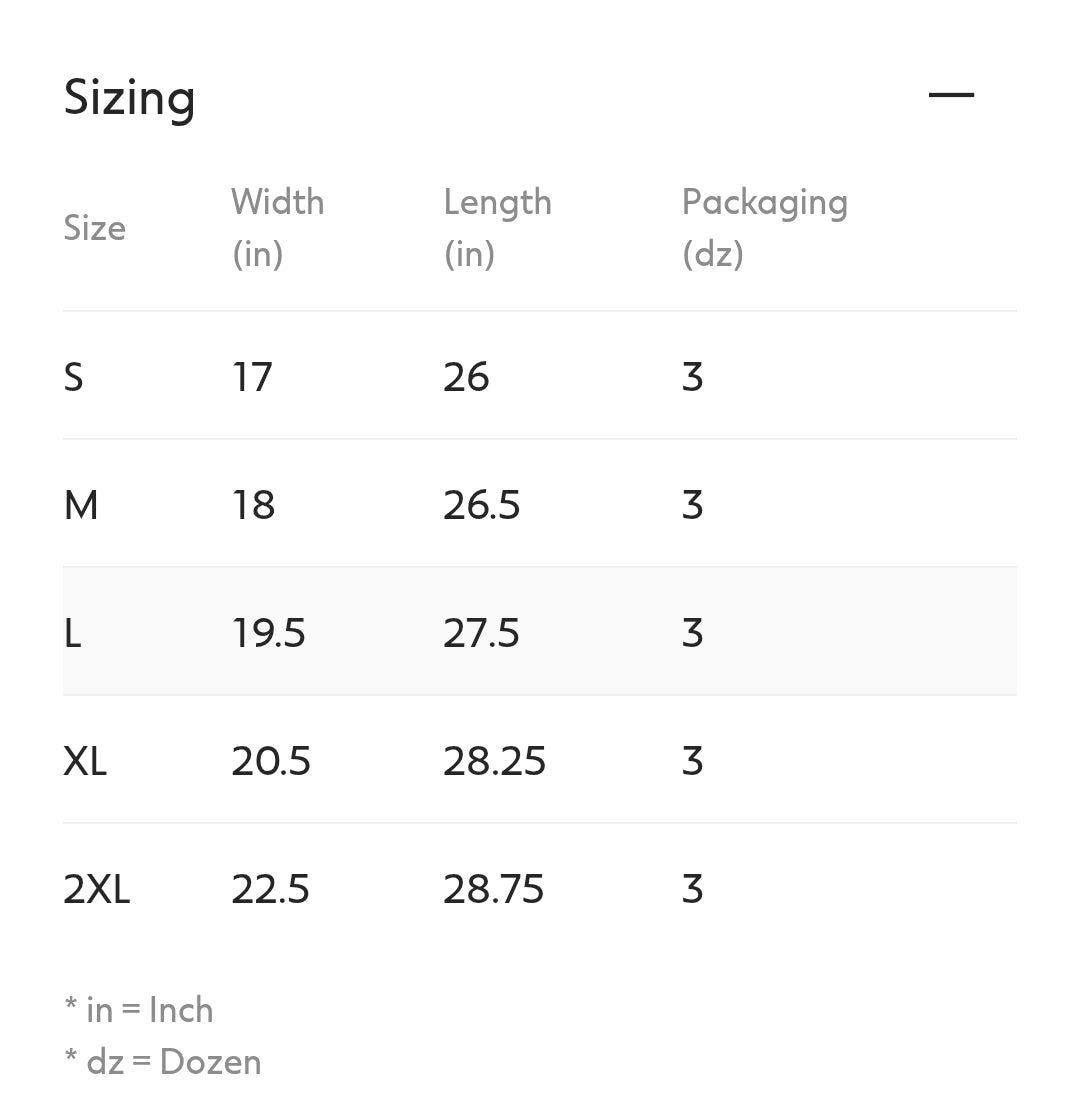Click the Sizing section heading
1080x1120 pixels.
(x=130, y=98)
